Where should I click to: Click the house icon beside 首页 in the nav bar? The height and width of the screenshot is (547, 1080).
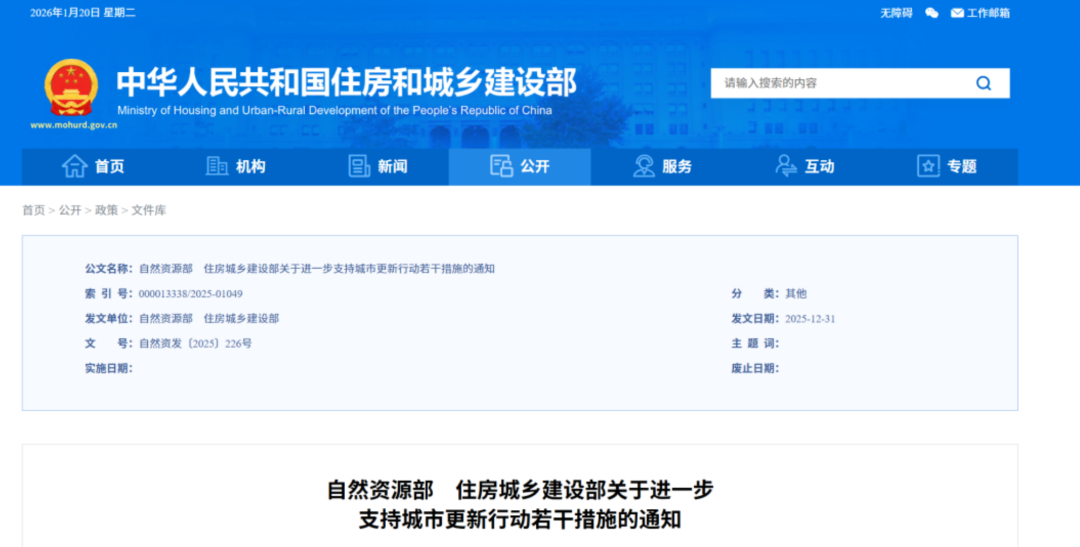point(75,167)
